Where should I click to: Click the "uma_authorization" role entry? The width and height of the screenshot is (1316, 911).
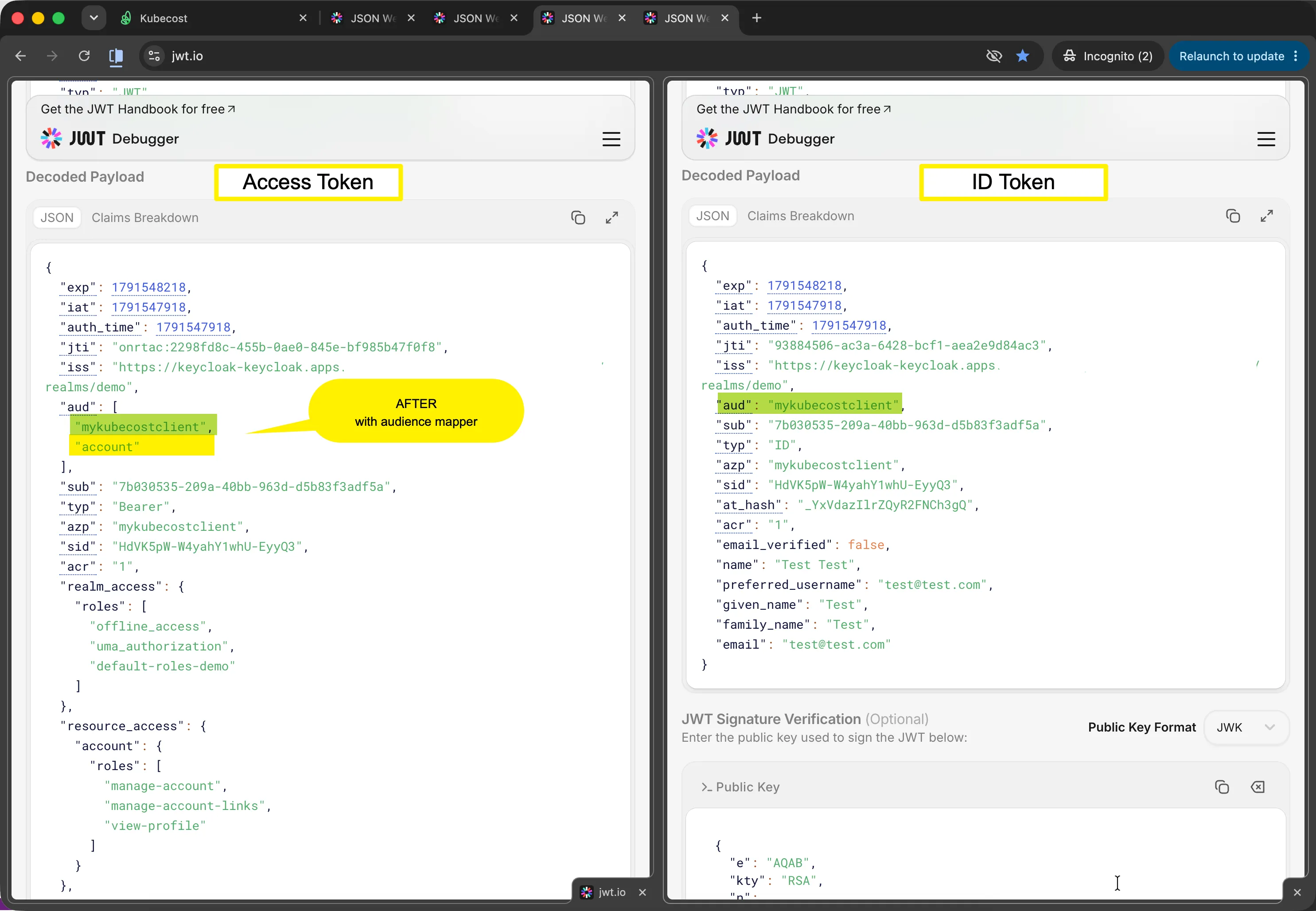159,646
